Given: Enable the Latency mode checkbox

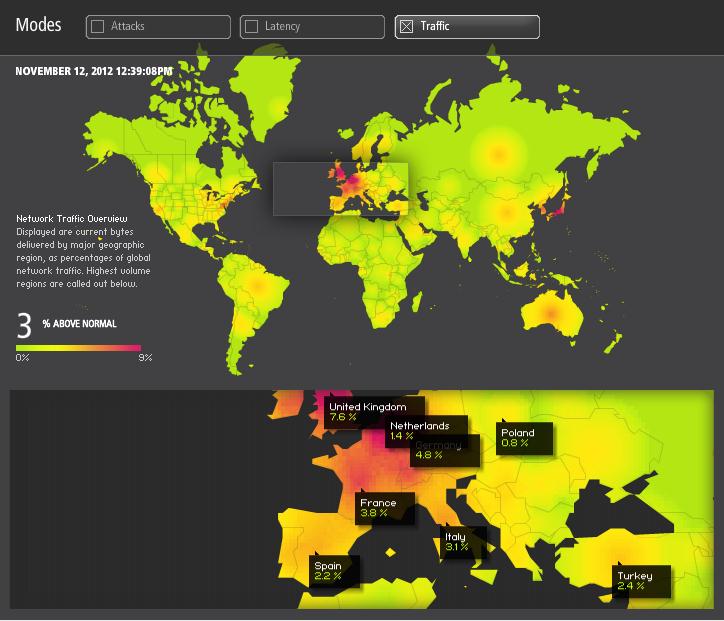Looking at the screenshot, I should [252, 27].
